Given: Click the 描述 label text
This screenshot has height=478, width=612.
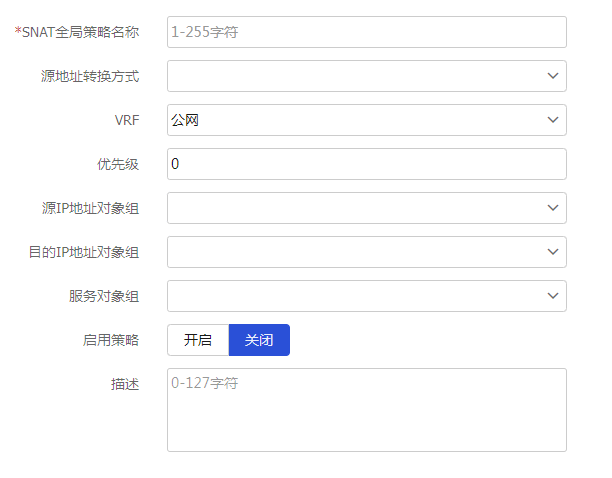Looking at the screenshot, I should pyautogui.click(x=125, y=384).
